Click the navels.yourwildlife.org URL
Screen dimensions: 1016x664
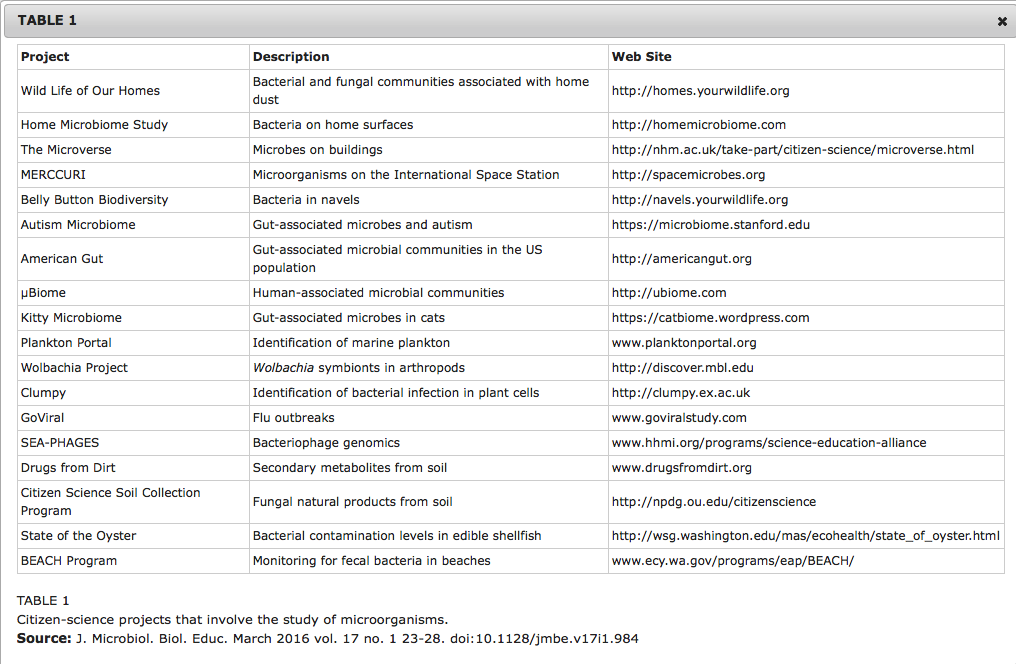[x=700, y=200]
